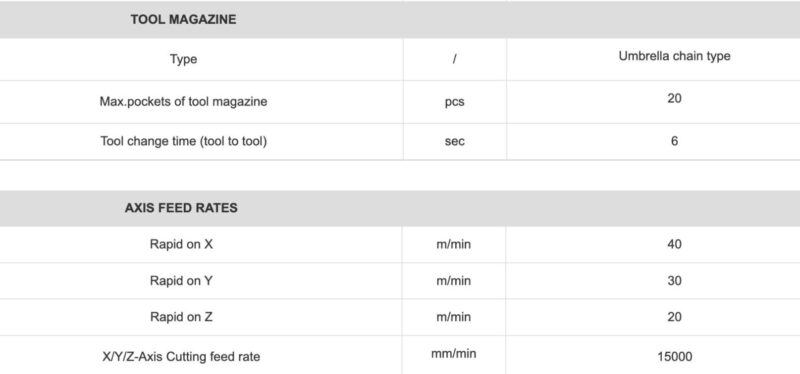Select the Rapid on X label
Screen dimensions: 800x374
(x=181, y=244)
